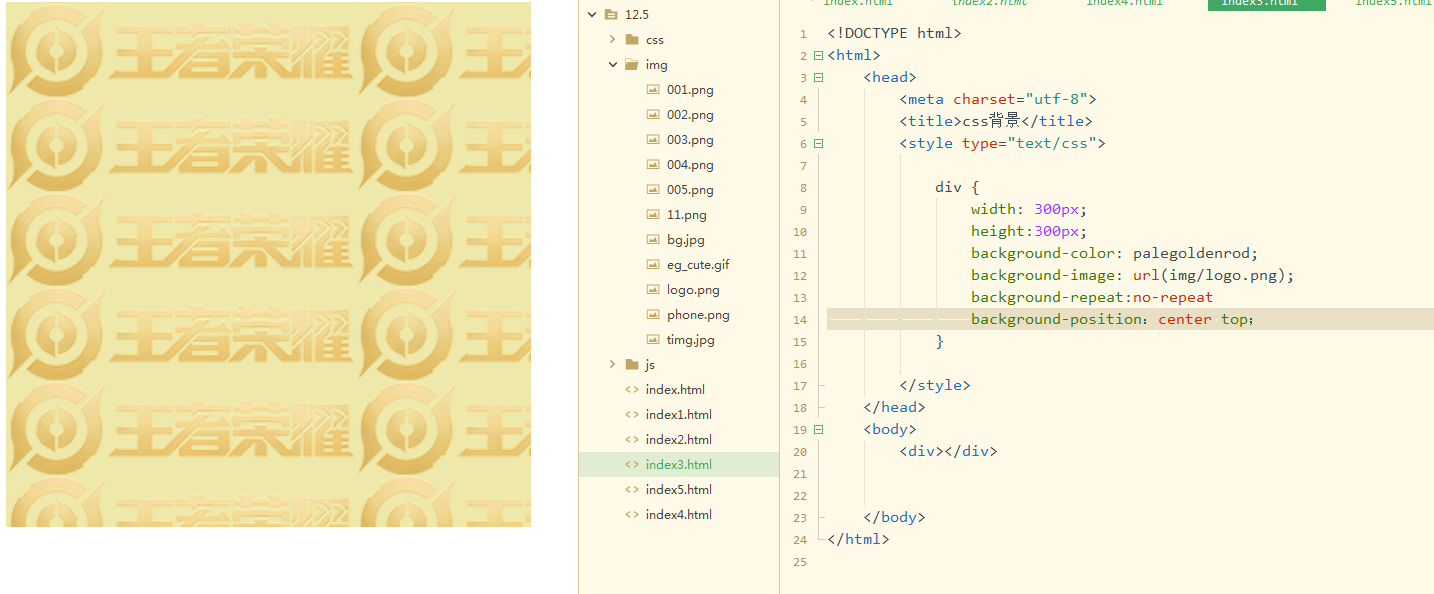Image resolution: width=1434 pixels, height=594 pixels.
Task: Click the meta charset line in code
Action: click(x=998, y=100)
